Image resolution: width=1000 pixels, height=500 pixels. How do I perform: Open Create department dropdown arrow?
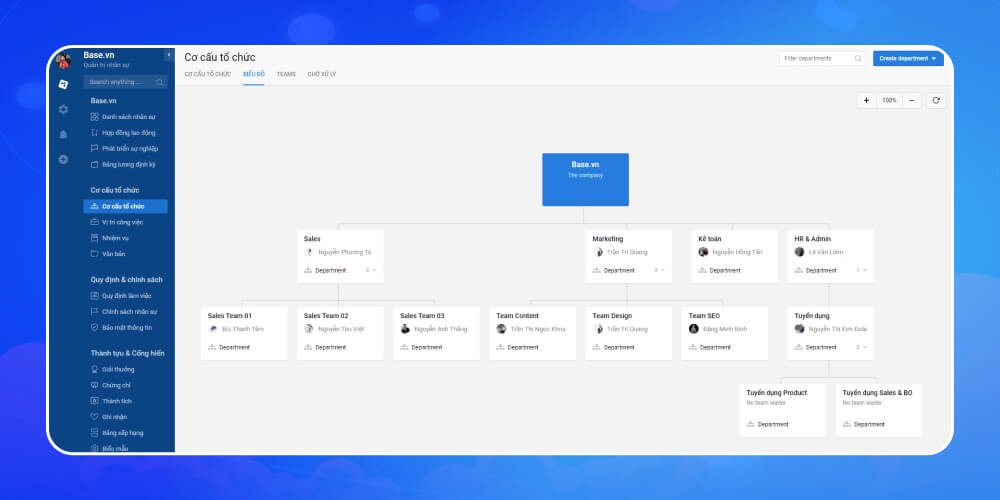pos(934,59)
